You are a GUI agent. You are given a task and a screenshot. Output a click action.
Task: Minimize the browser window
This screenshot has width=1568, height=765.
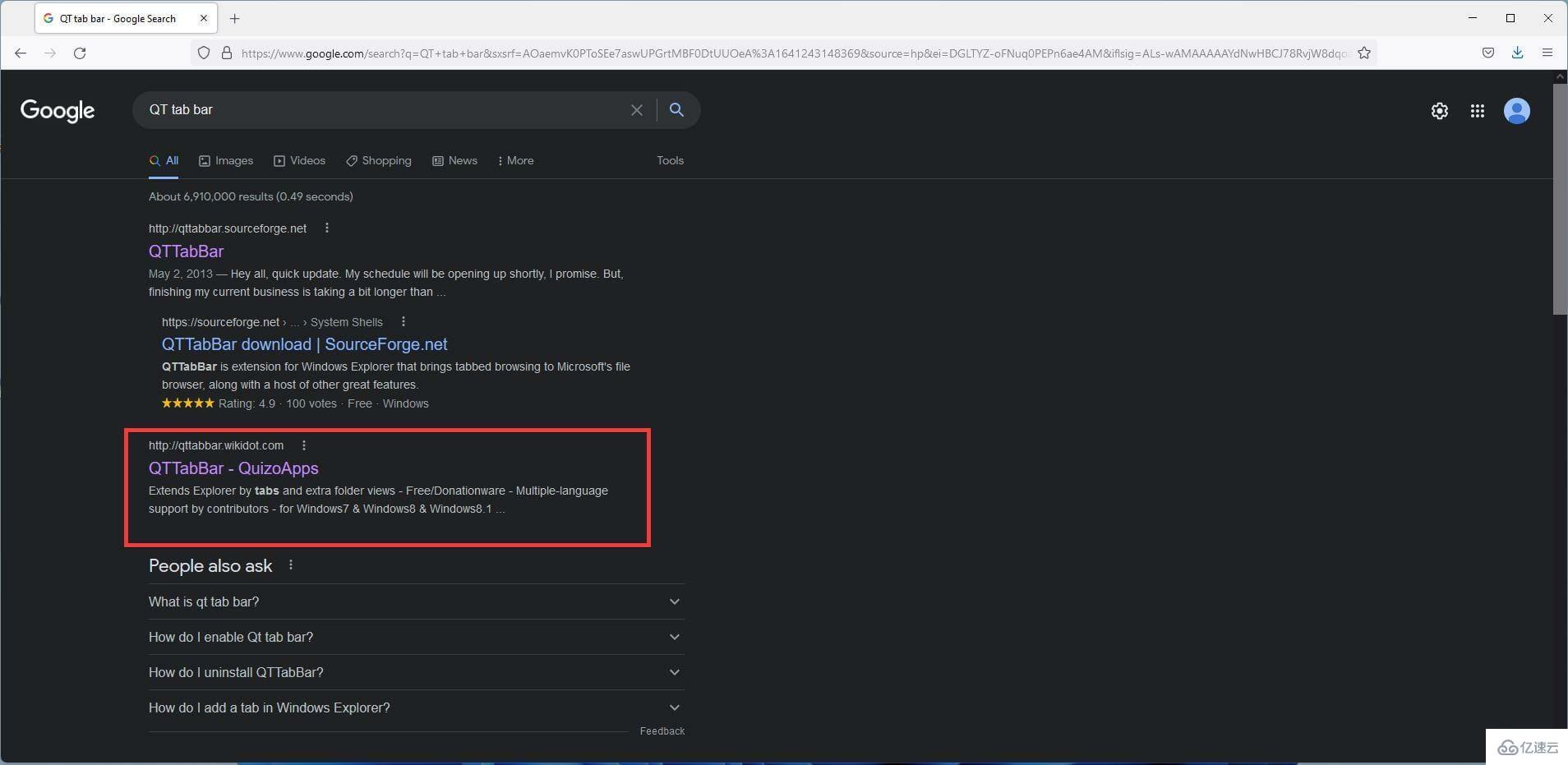(x=1473, y=17)
